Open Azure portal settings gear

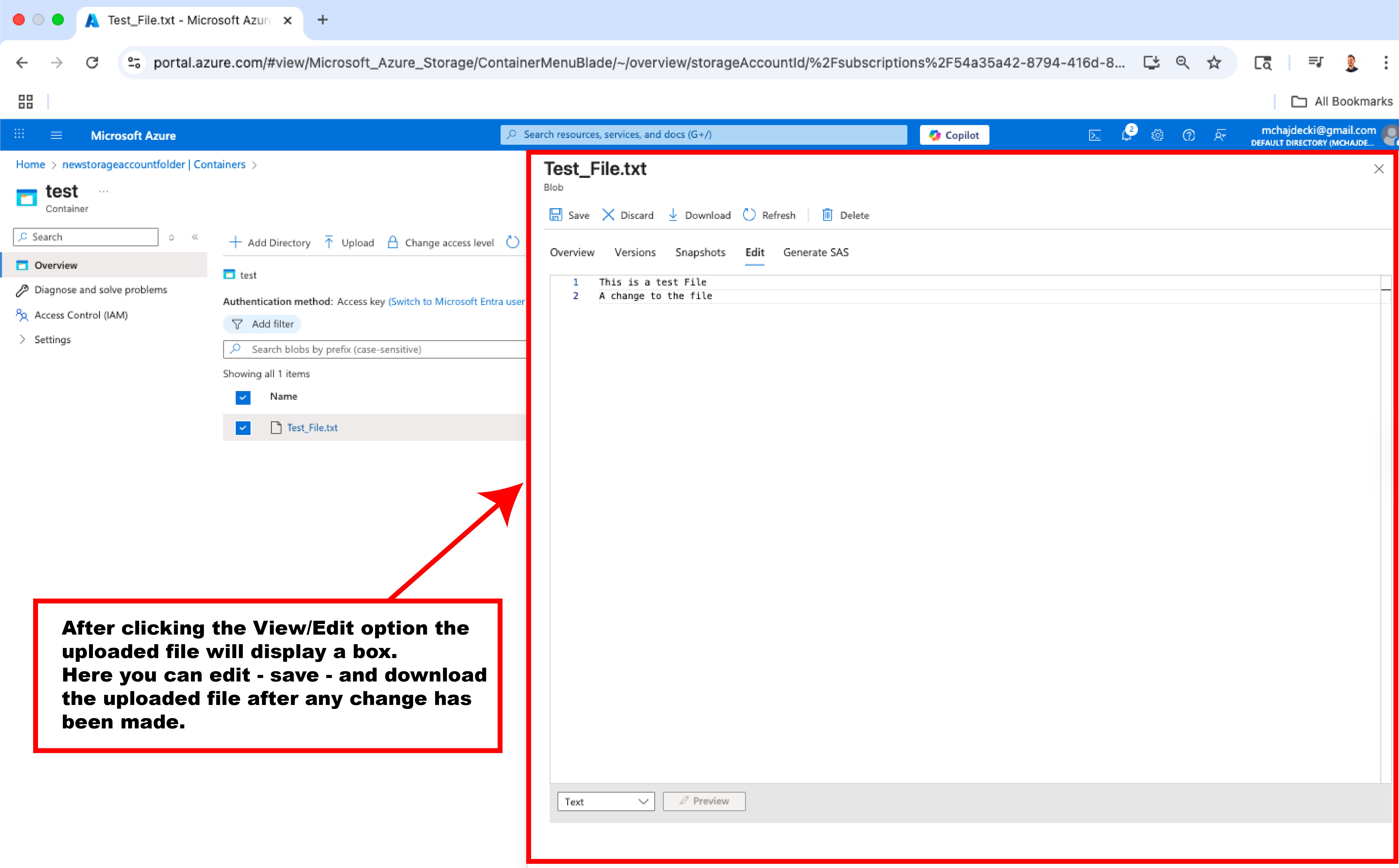tap(1157, 135)
